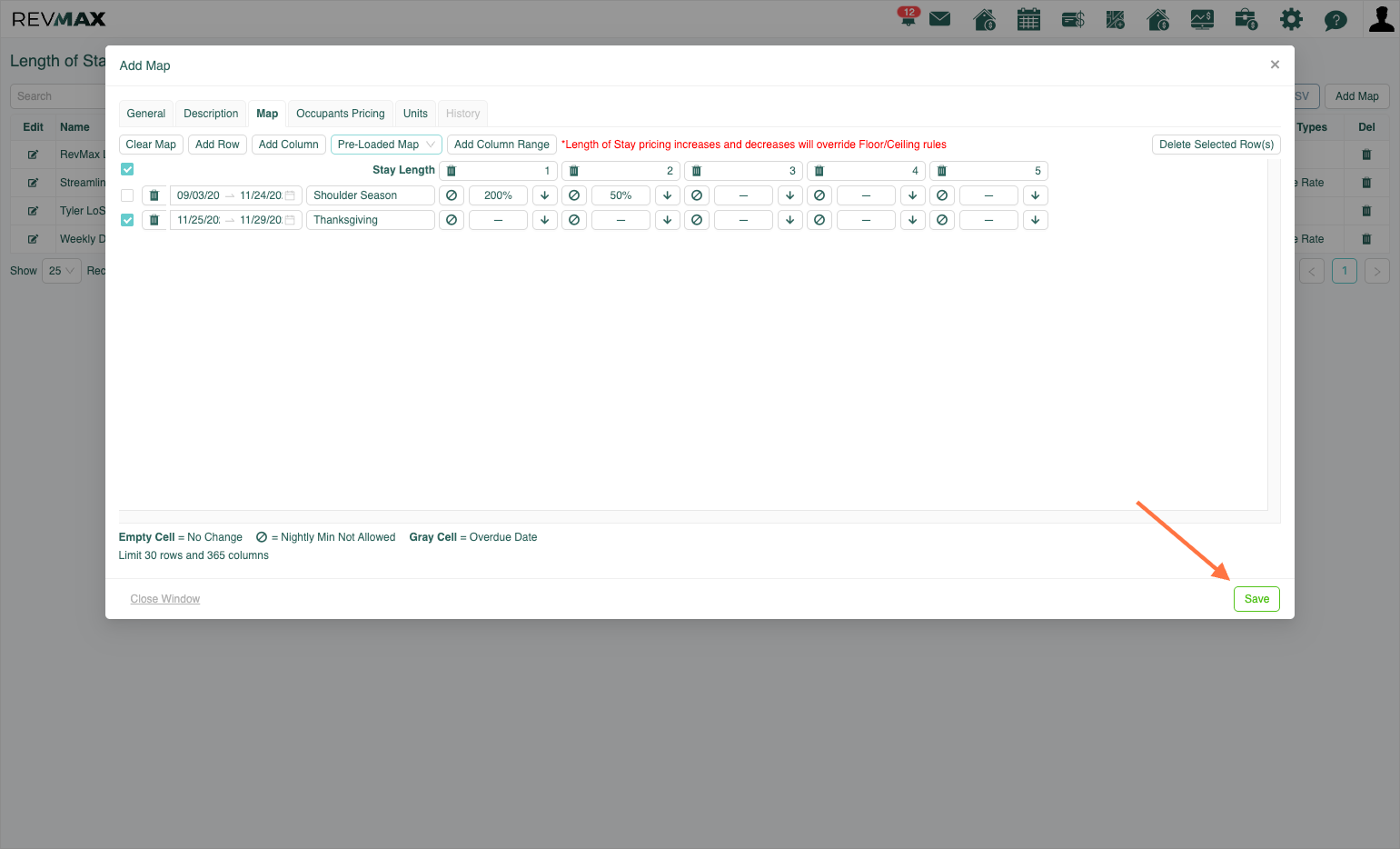Open the mail envelope icon
This screenshot has width=1400, height=849.
(940, 19)
